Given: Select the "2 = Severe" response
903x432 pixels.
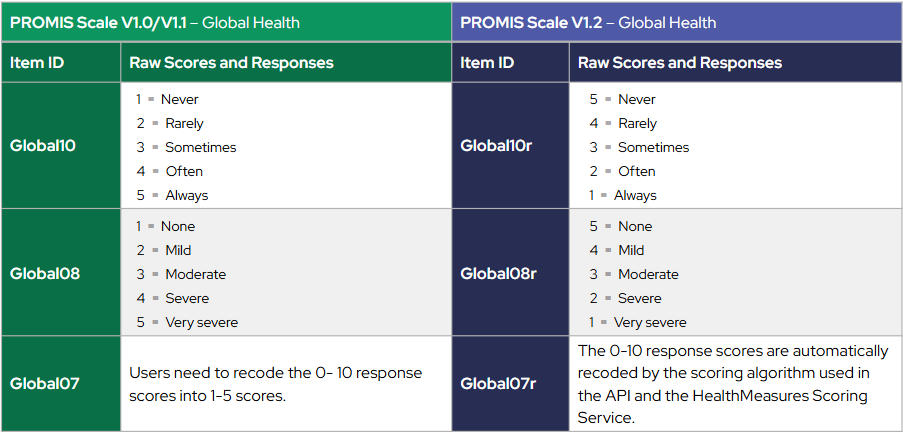Looking at the screenshot, I should pos(625,298).
